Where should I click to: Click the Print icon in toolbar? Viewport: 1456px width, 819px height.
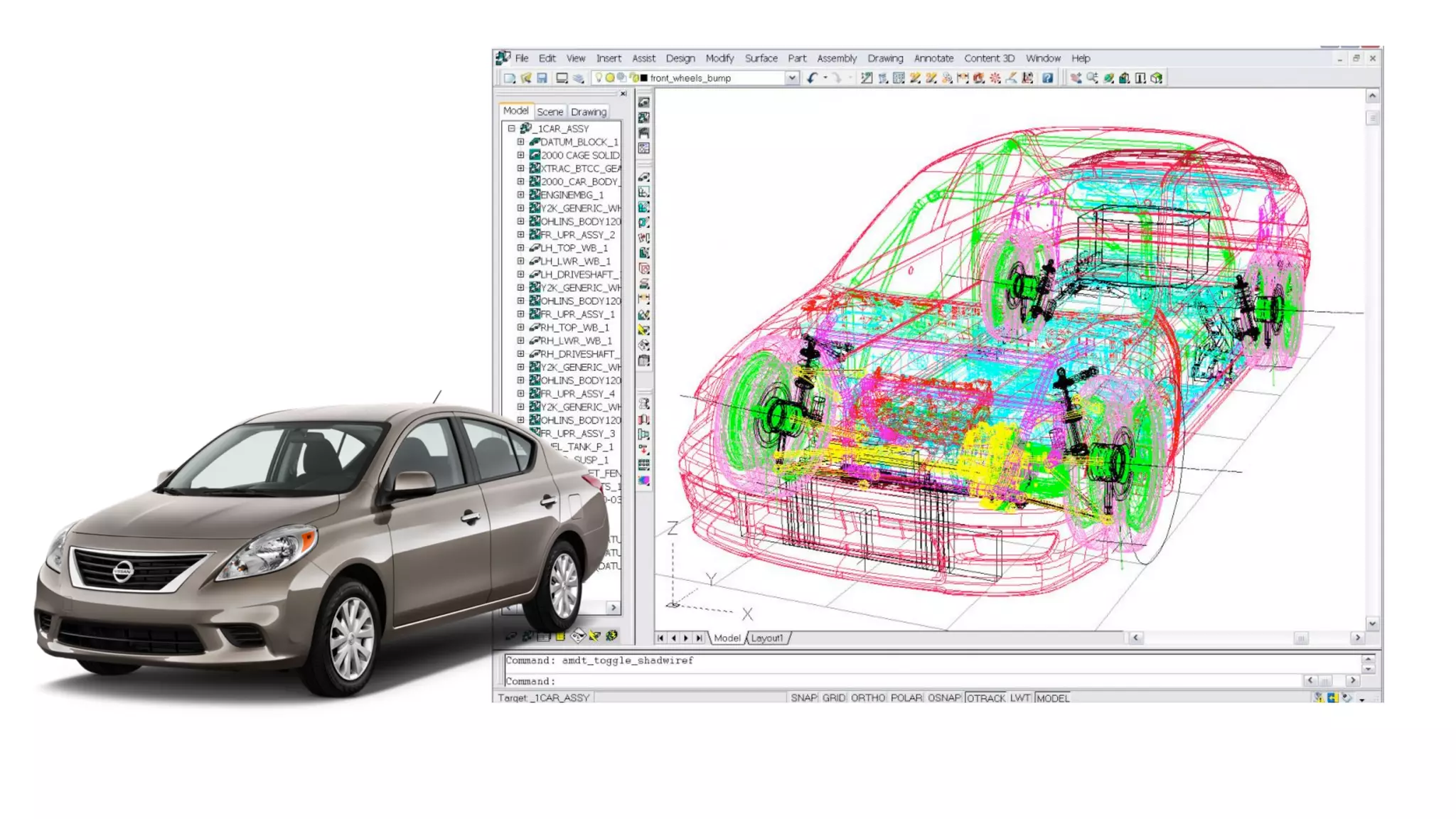(562, 78)
